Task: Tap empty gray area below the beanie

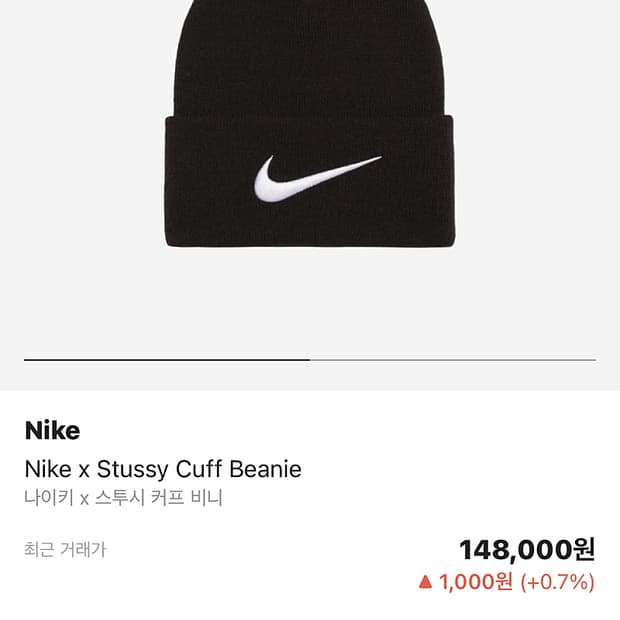Action: (310, 300)
